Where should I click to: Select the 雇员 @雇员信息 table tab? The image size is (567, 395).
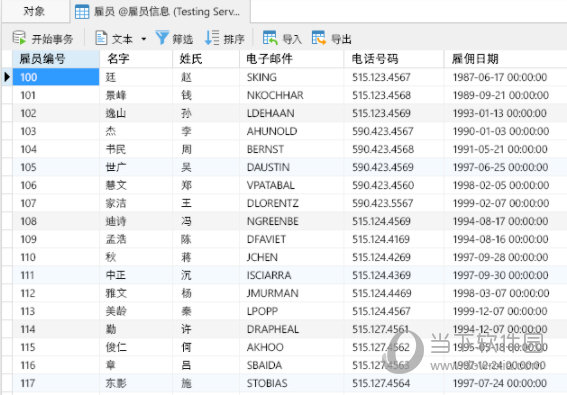point(160,12)
